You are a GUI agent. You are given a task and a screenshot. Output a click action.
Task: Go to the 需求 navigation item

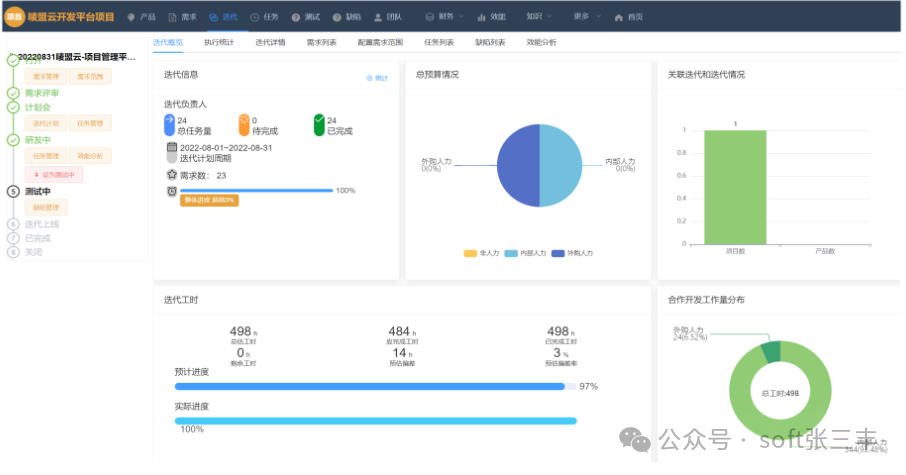click(x=182, y=18)
